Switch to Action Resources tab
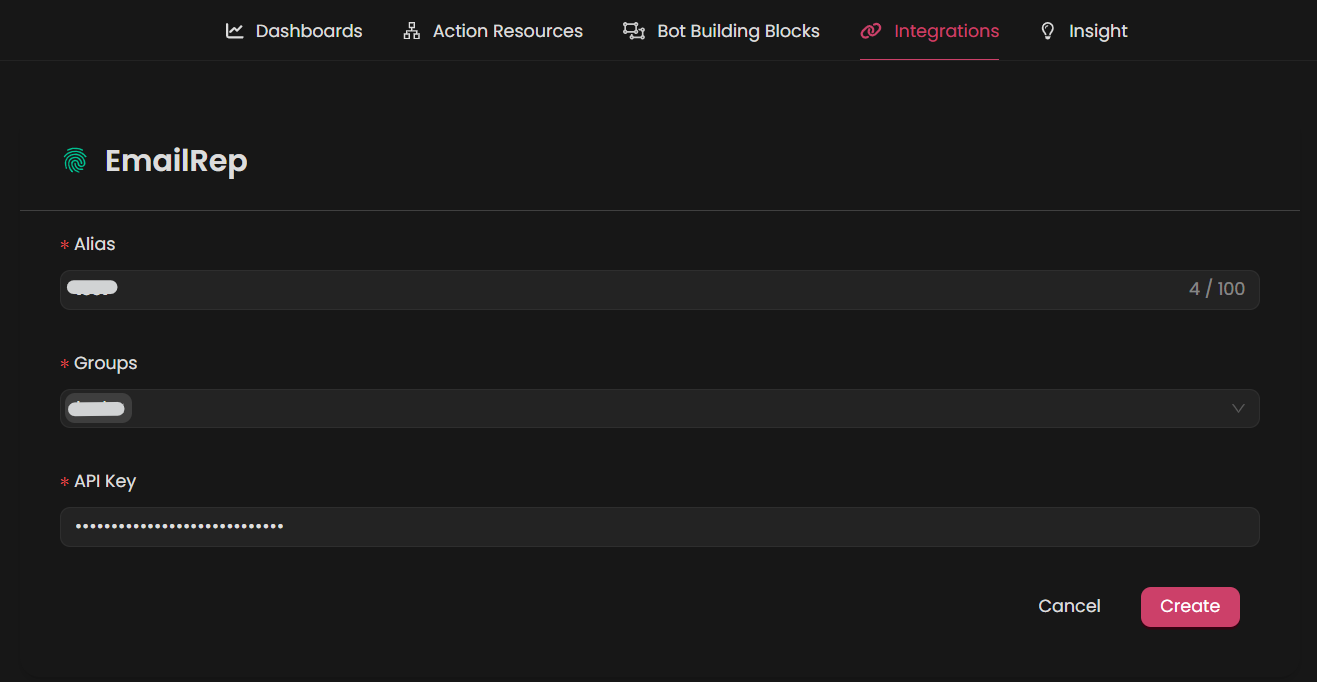 pos(507,31)
